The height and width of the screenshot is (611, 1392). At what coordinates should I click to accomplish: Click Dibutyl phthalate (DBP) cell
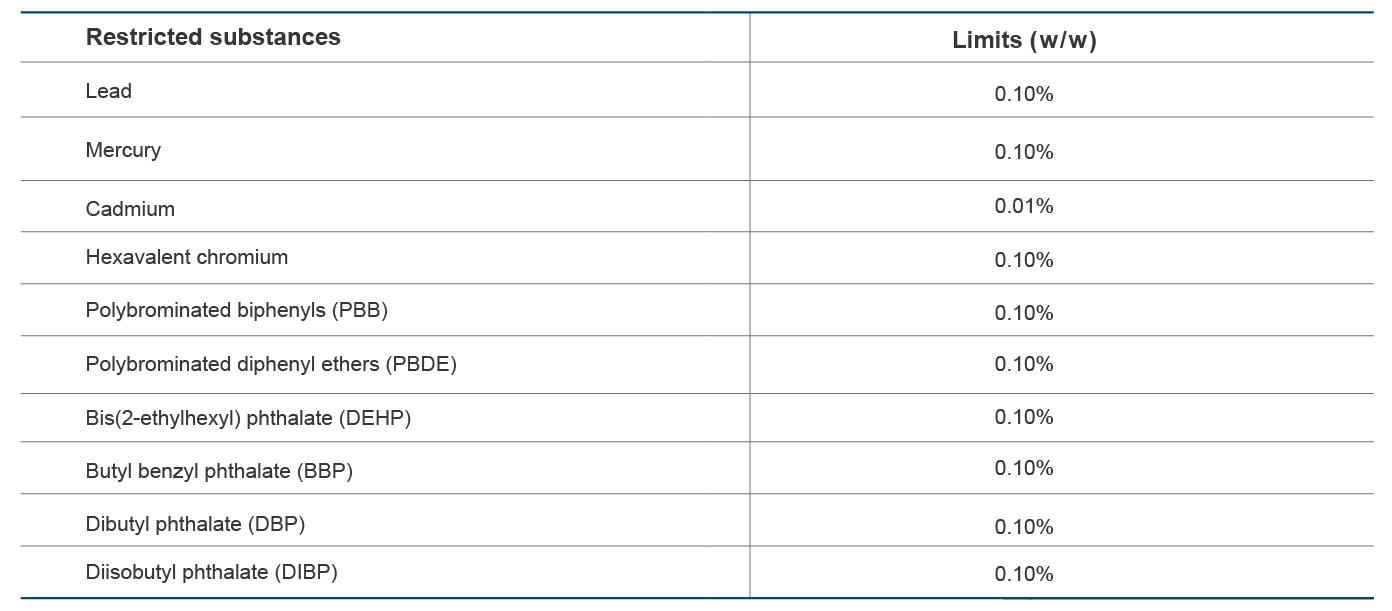click(x=195, y=524)
